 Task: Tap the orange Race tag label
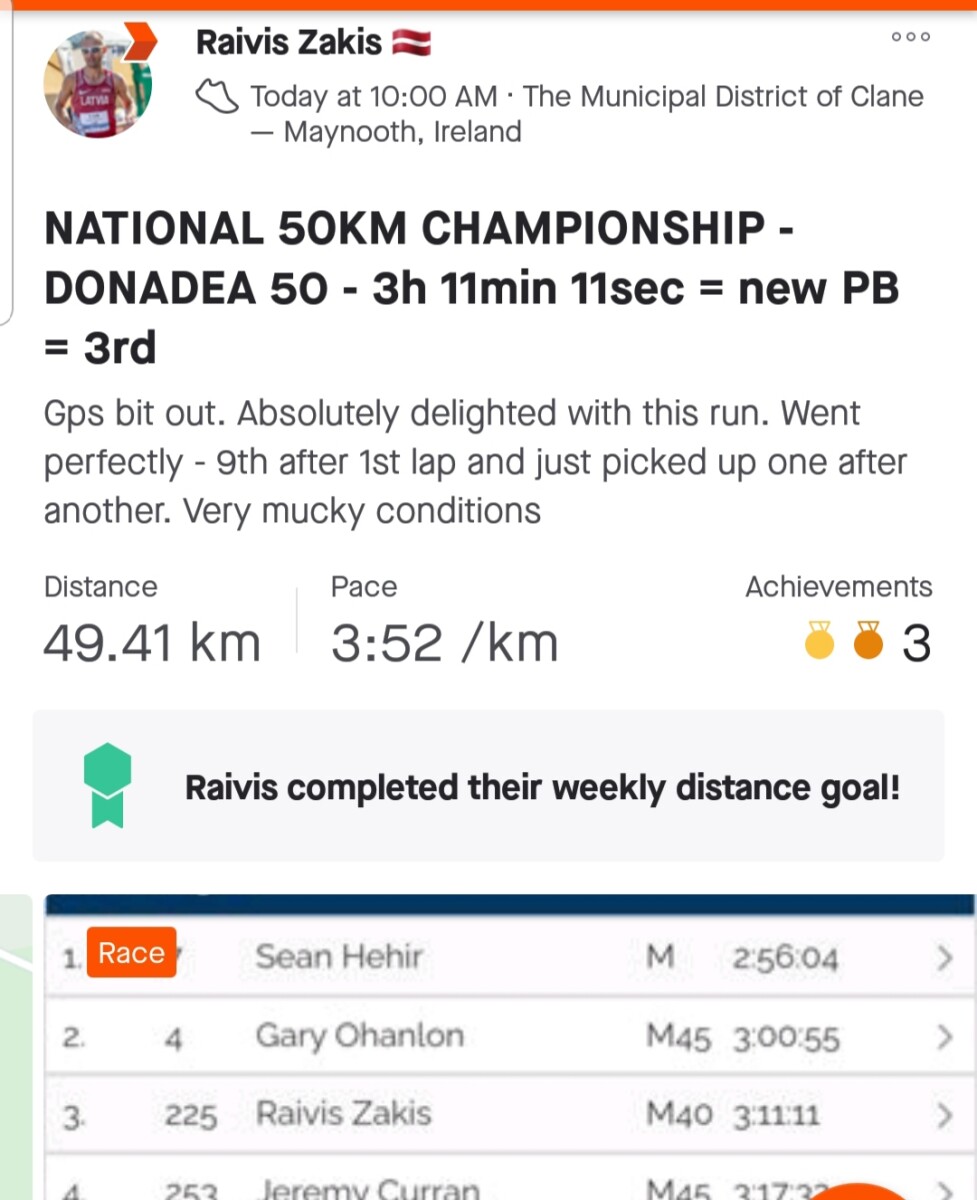tap(131, 952)
